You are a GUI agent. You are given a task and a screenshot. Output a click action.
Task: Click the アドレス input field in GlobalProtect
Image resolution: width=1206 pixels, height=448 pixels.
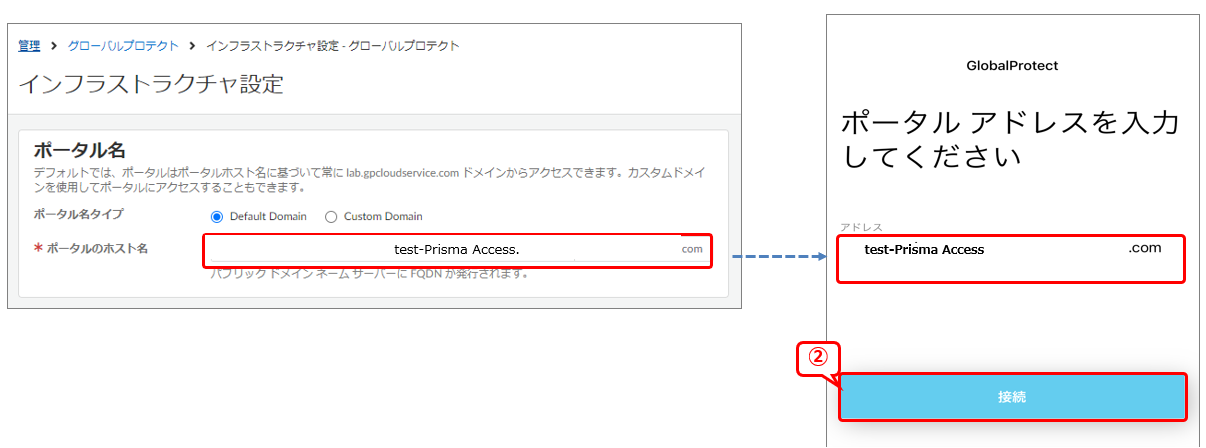1010,259
